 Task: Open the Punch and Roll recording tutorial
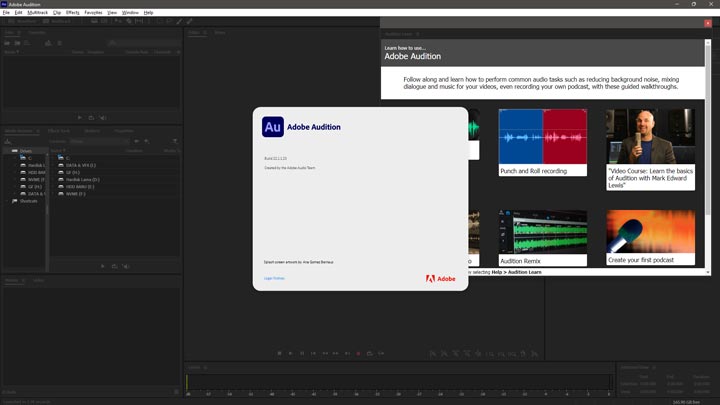pyautogui.click(x=543, y=142)
